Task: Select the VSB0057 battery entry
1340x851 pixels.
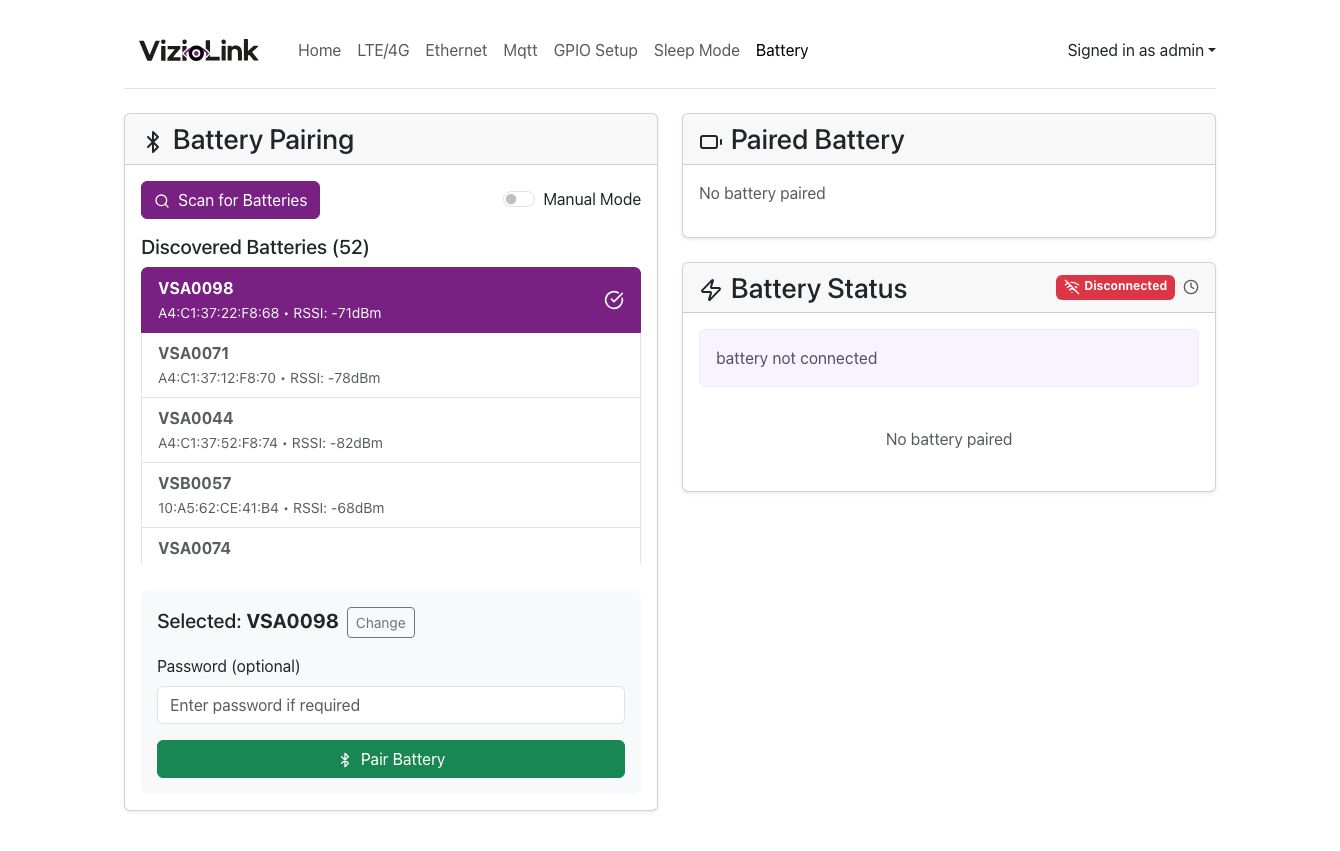Action: tap(391, 495)
